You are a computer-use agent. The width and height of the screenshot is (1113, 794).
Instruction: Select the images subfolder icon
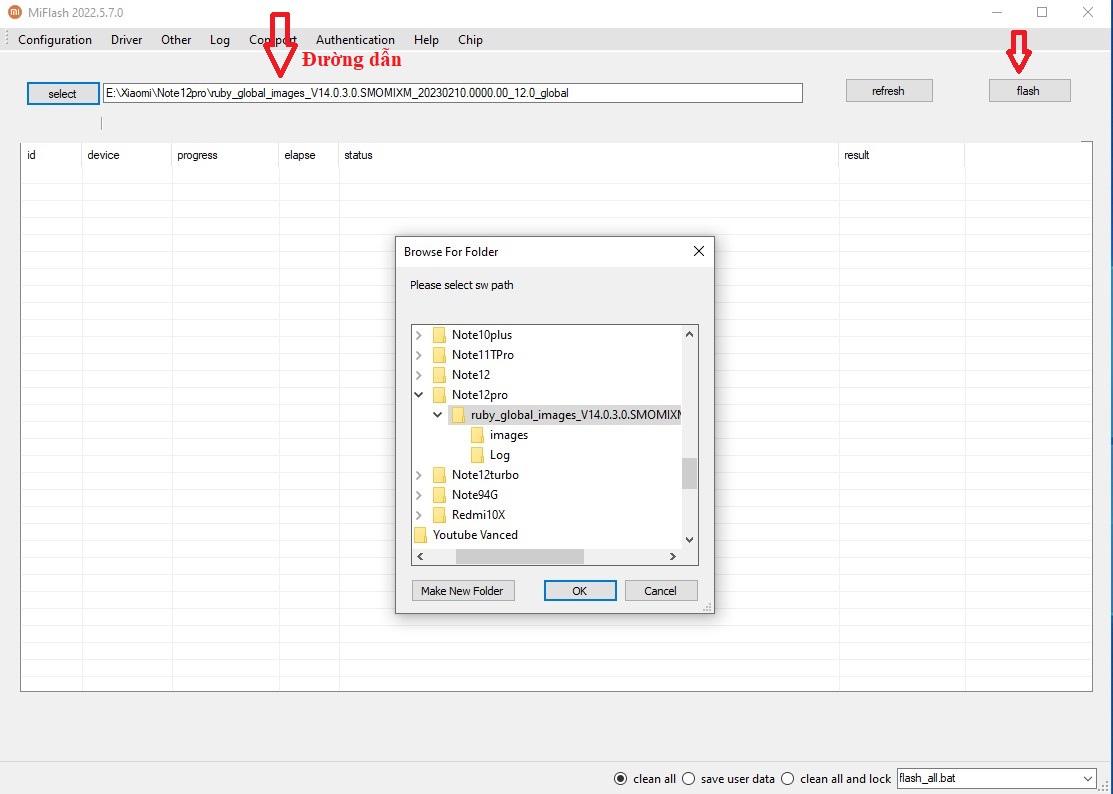(x=478, y=435)
